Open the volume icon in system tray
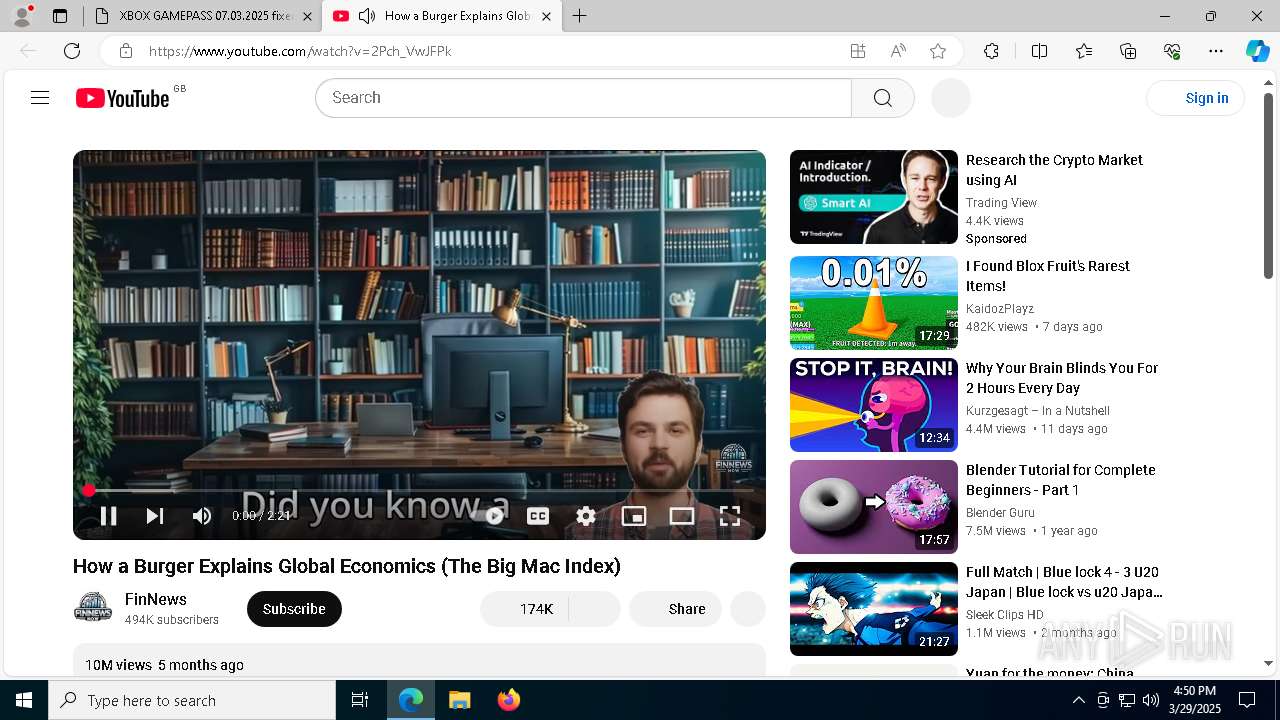The height and width of the screenshot is (720, 1280). (1150, 700)
